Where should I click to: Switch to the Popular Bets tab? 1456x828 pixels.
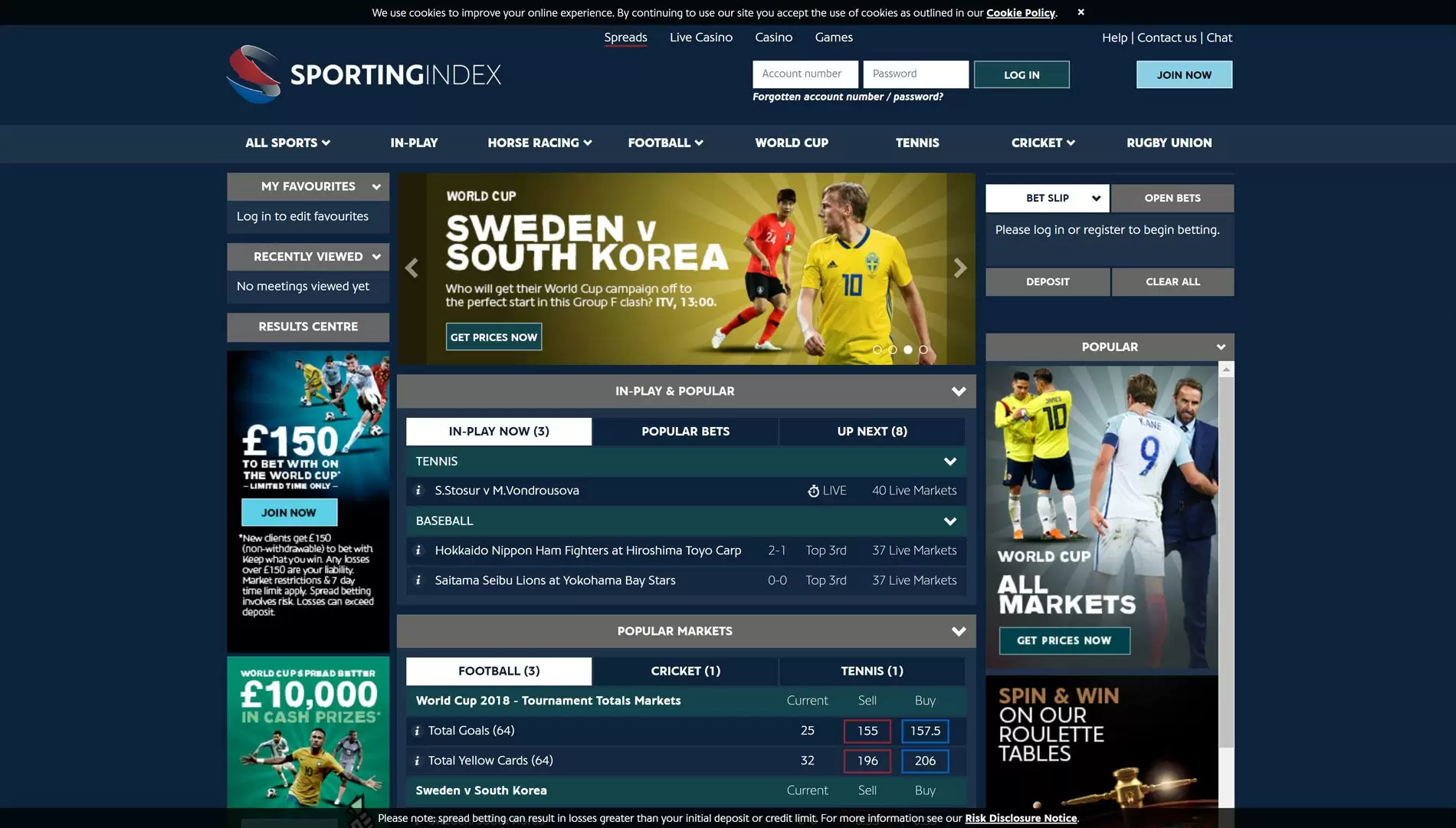click(x=686, y=432)
